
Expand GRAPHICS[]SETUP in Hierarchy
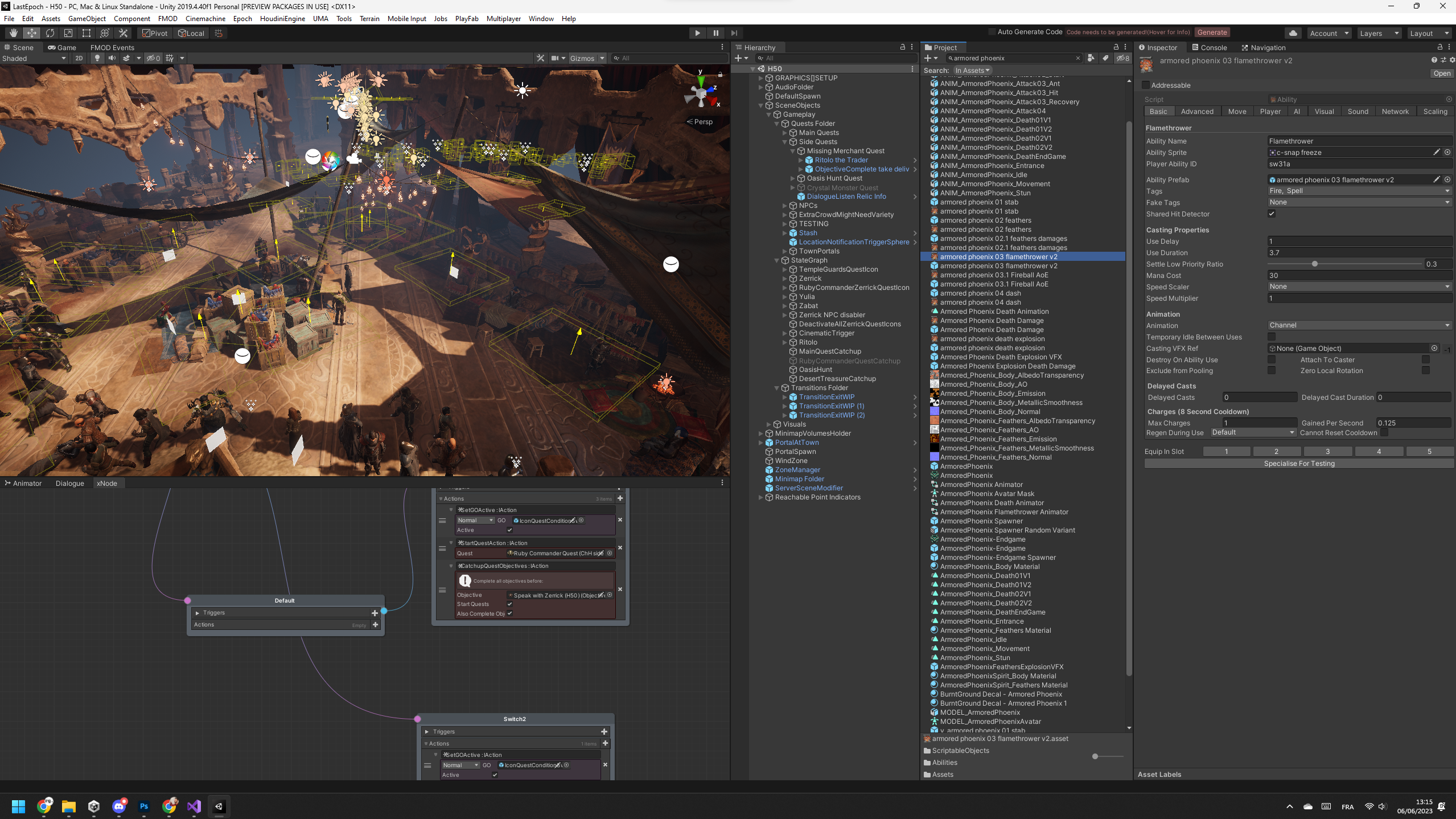[761, 78]
